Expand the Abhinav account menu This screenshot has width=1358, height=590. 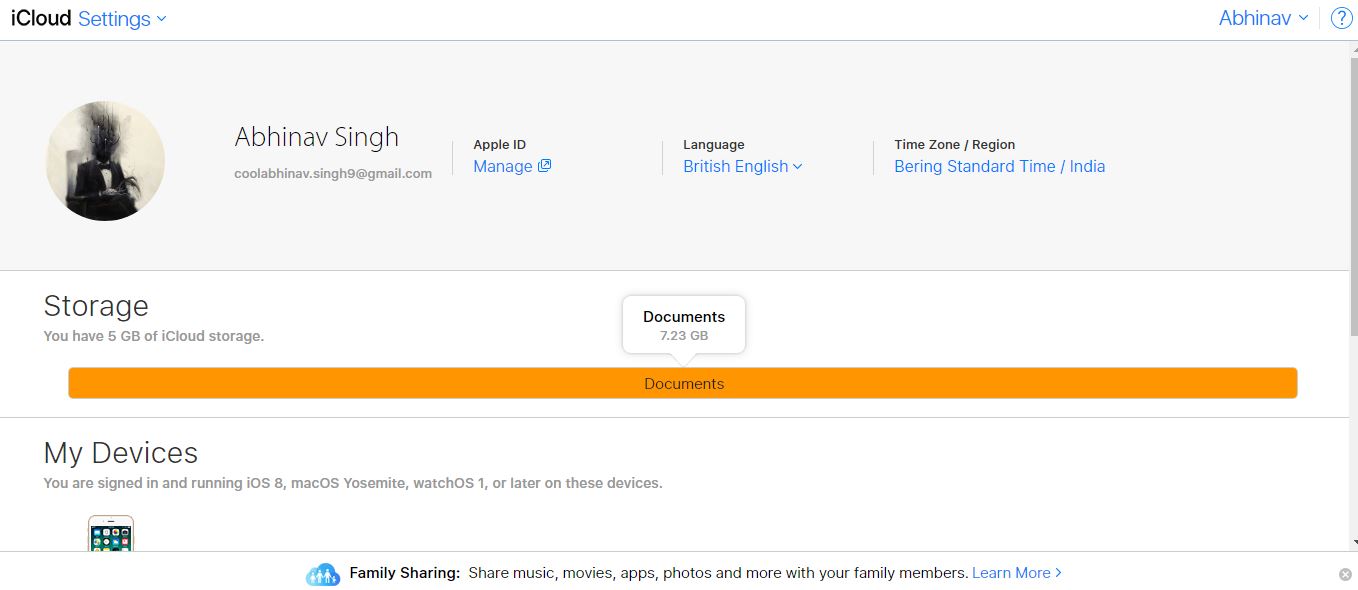1264,18
